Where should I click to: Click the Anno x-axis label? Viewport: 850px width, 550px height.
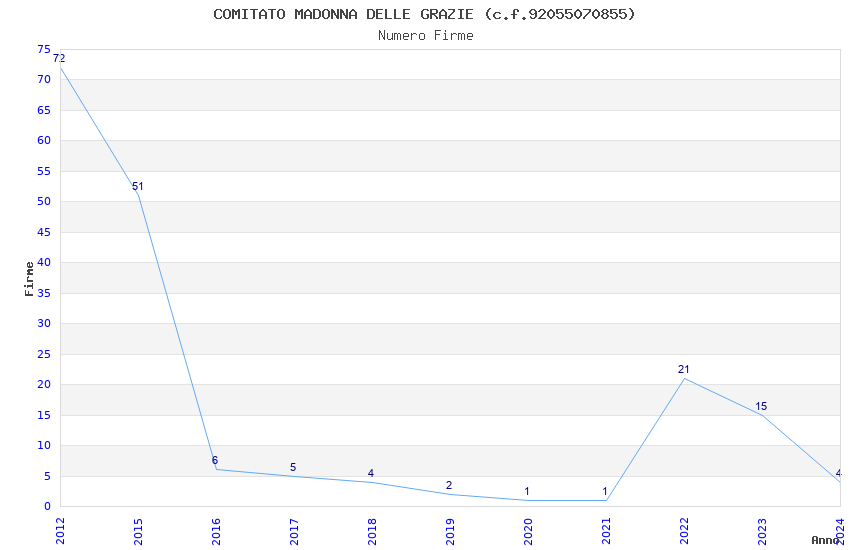tap(825, 540)
